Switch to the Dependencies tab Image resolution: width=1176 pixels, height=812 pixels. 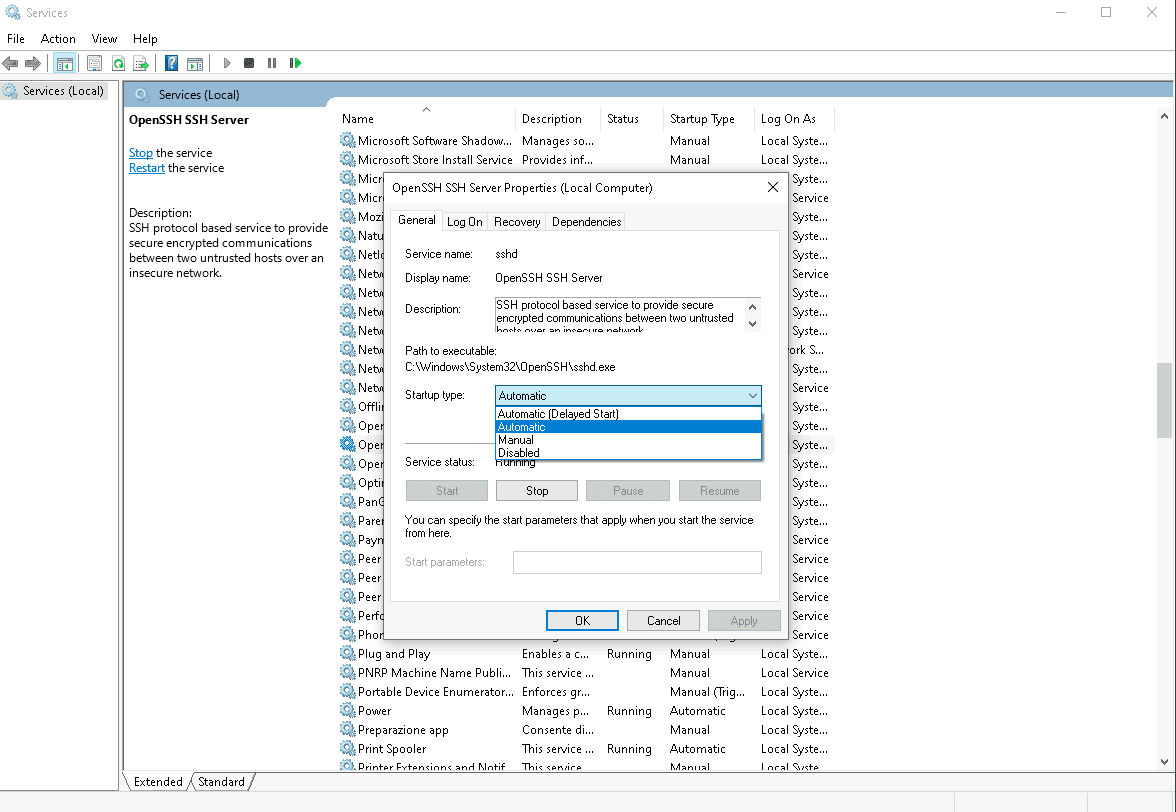click(x=586, y=222)
